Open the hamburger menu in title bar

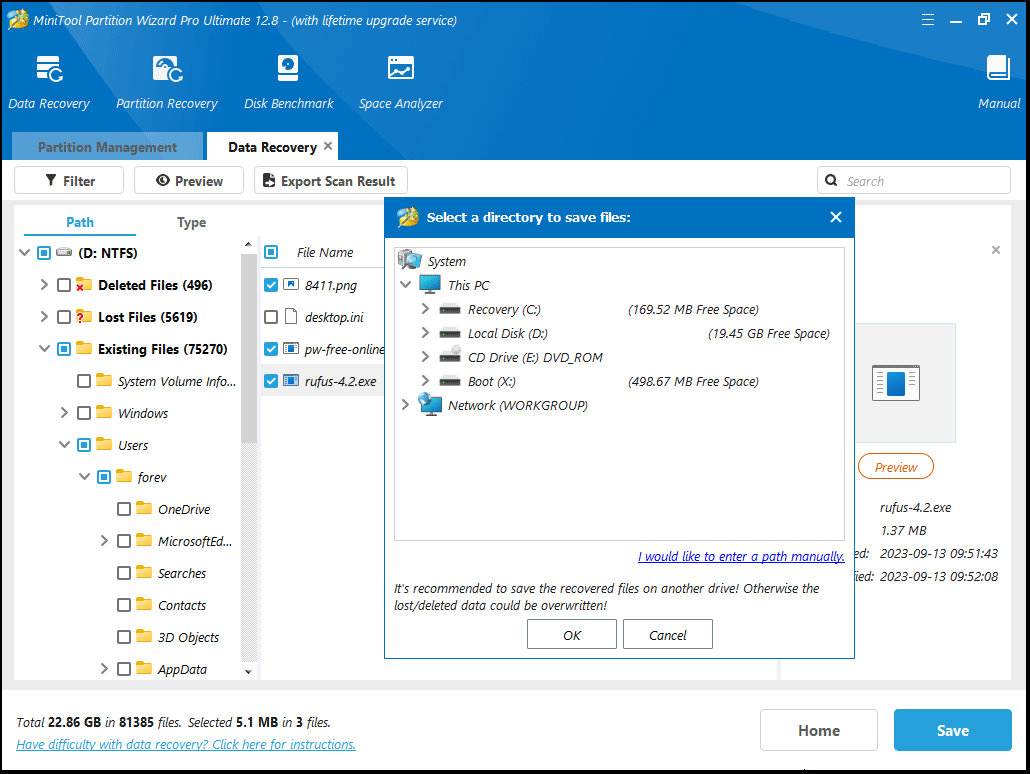coord(928,20)
